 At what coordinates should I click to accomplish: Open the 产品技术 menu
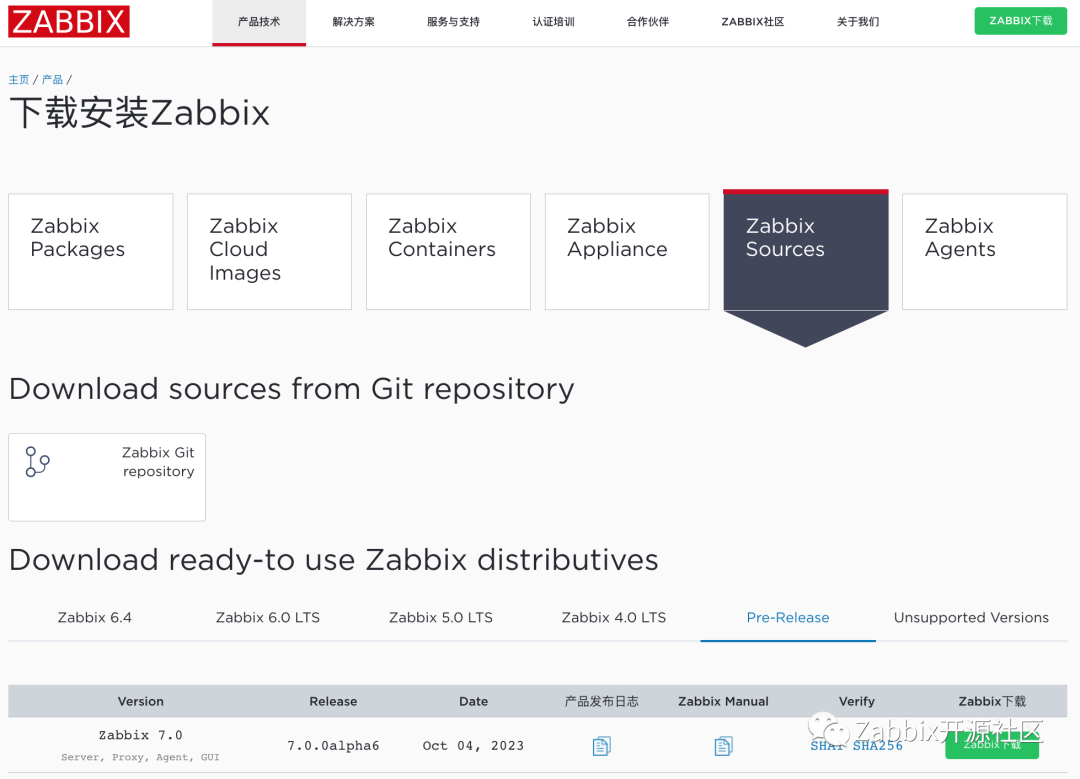pyautogui.click(x=258, y=21)
